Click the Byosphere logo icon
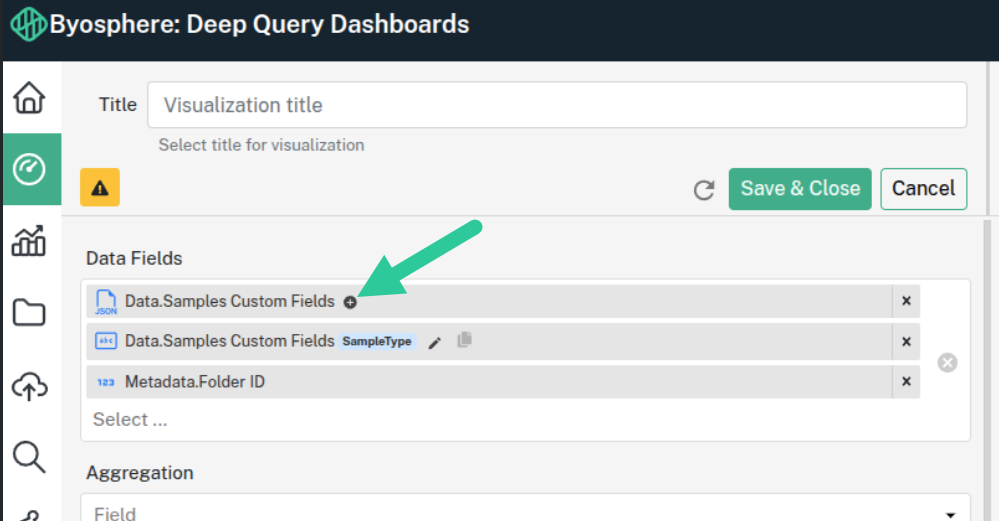Viewport: 999px width, 521px height. pyautogui.click(x=28, y=25)
